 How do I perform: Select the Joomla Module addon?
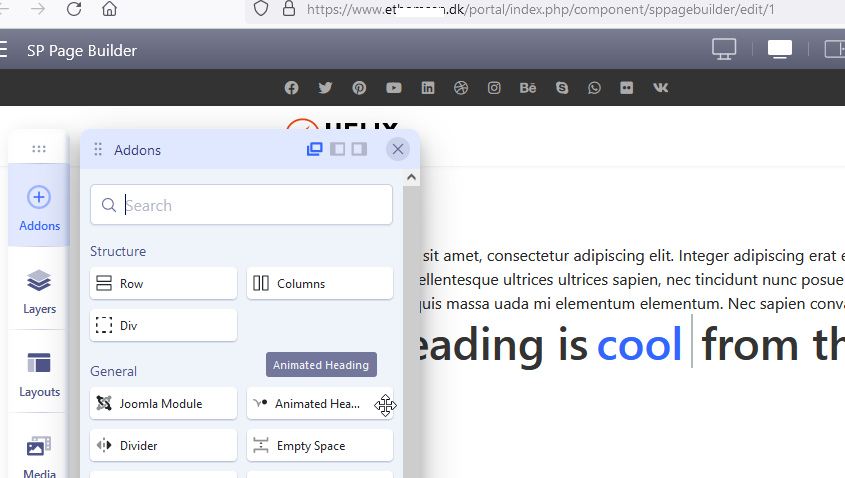(163, 404)
